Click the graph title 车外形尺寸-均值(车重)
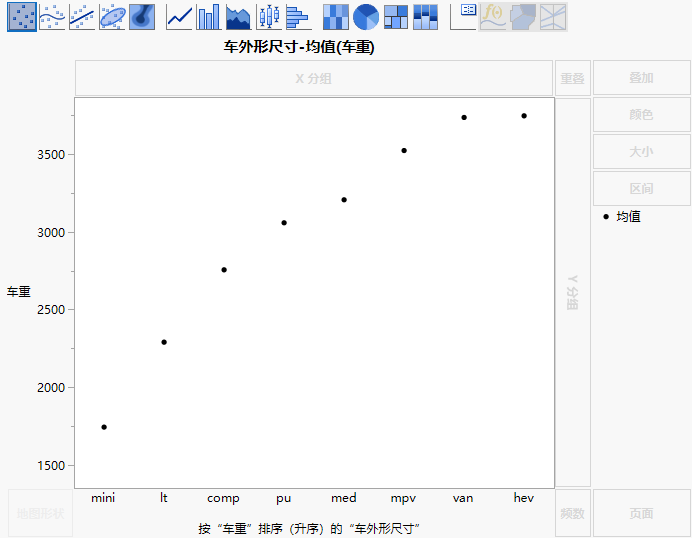The width and height of the screenshot is (692, 538). [299, 47]
